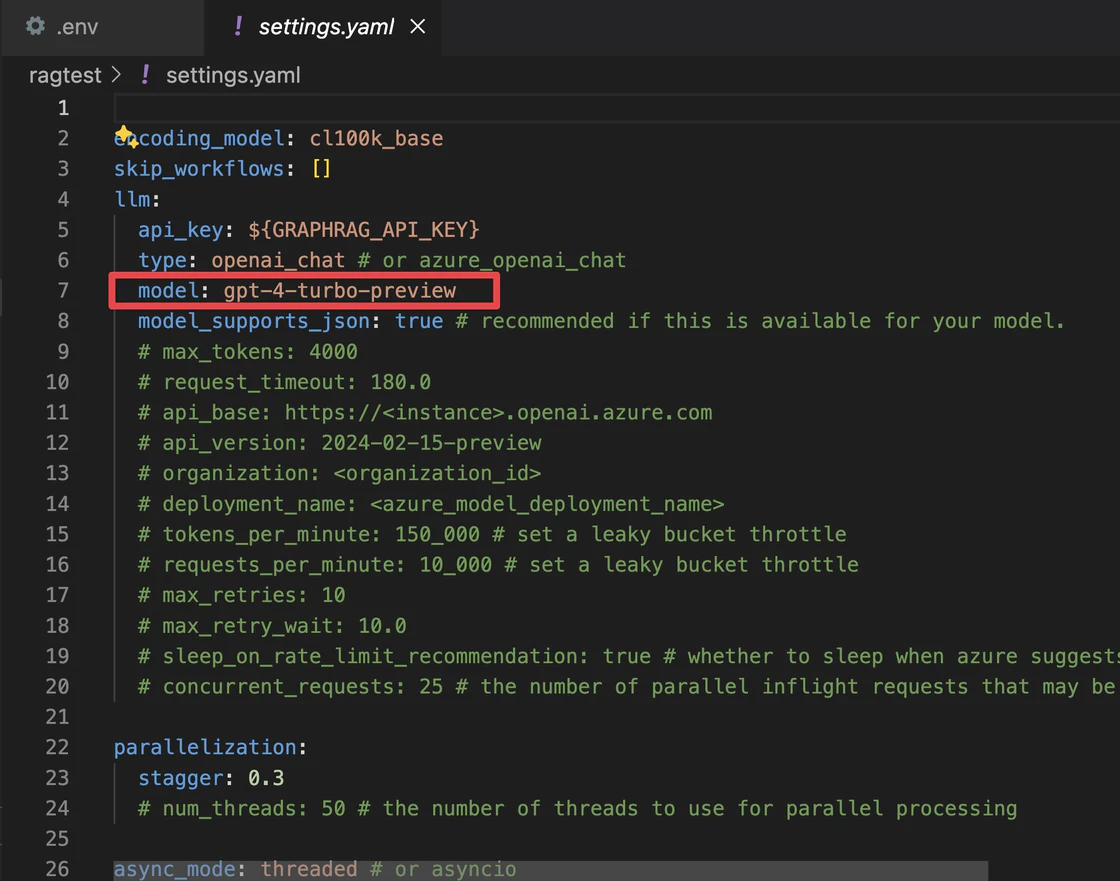The image size is (1120, 881).
Task: Click the parallelization key
Action: [205, 747]
